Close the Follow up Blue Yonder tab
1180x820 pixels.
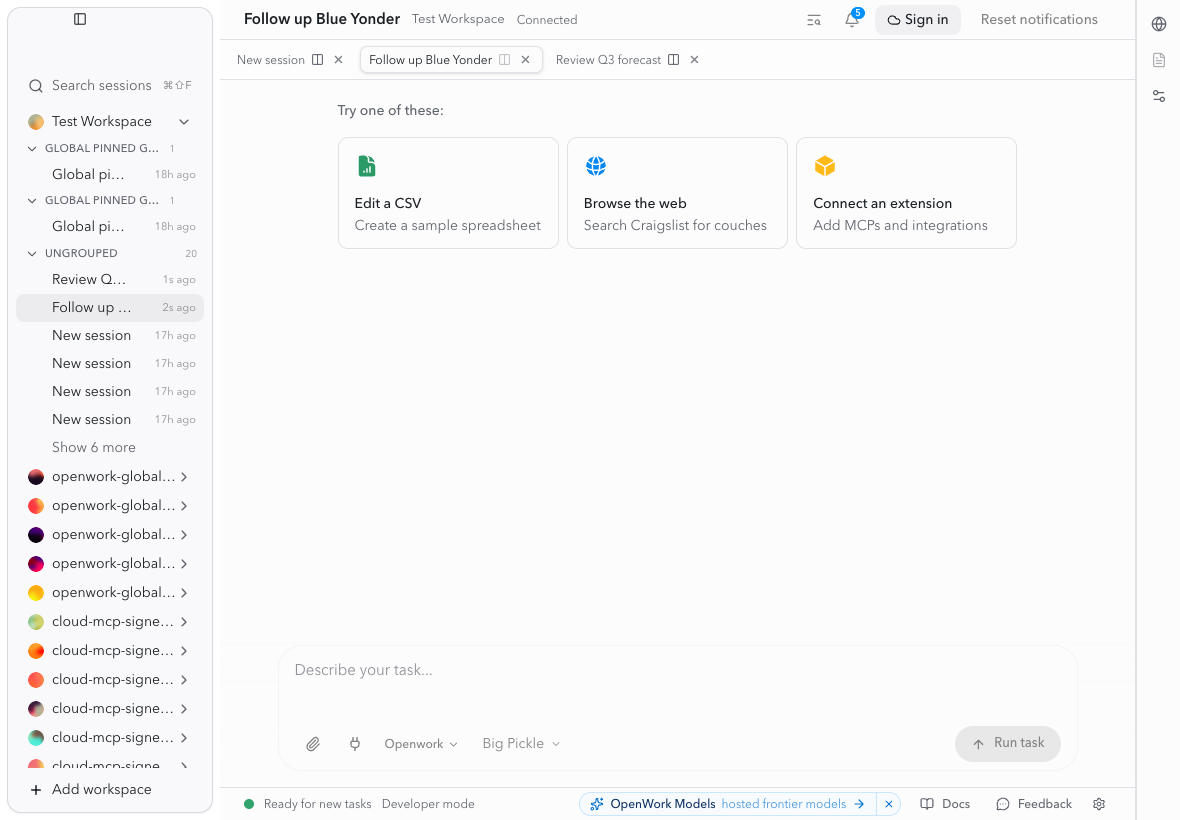525,59
